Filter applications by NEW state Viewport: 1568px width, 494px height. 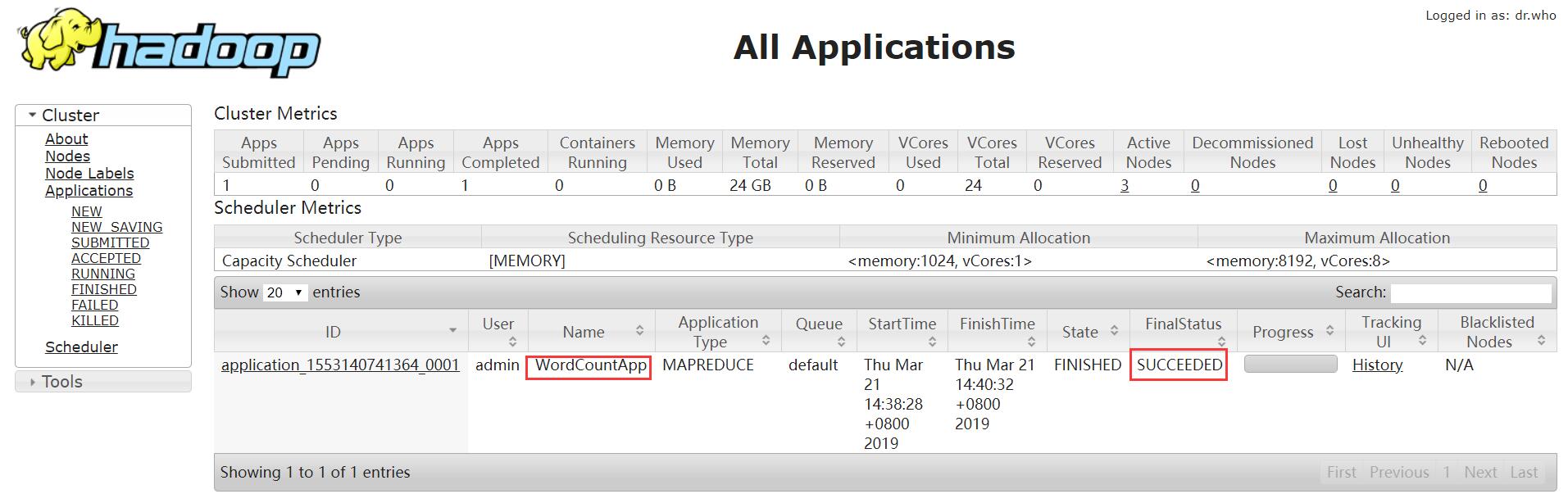[87, 211]
